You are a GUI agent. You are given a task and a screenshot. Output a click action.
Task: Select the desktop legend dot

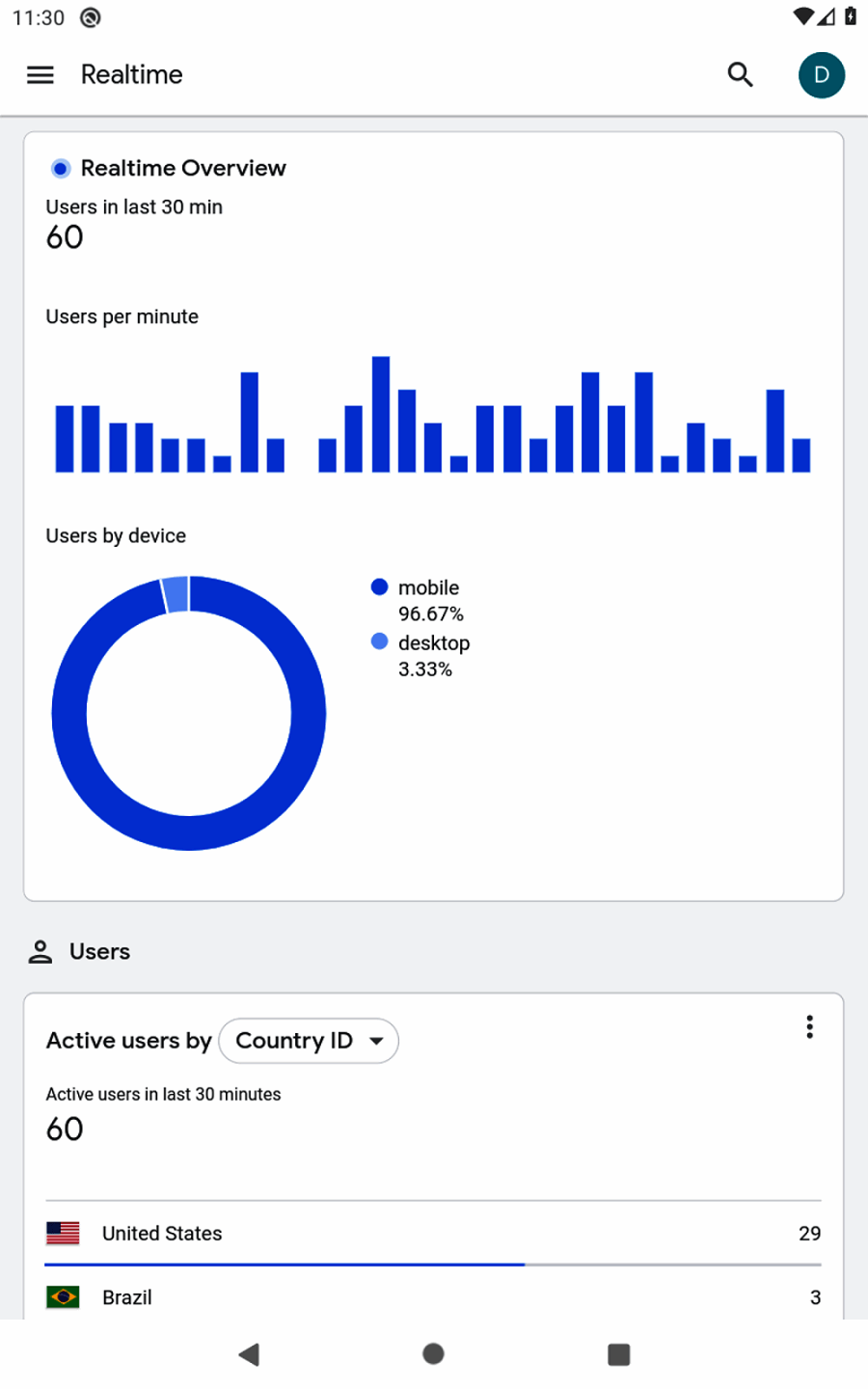[380, 642]
